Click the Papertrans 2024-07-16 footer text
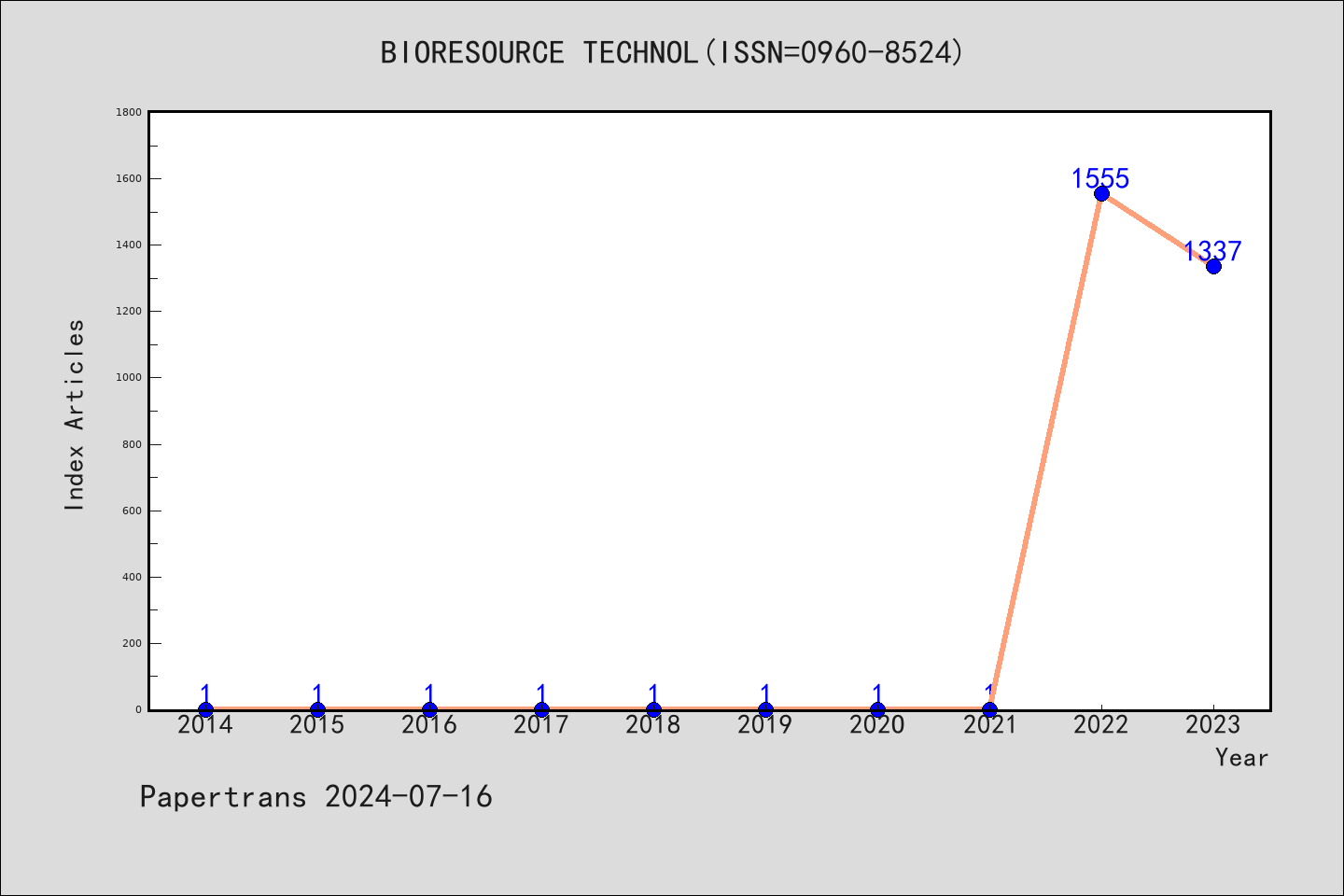 (315, 796)
